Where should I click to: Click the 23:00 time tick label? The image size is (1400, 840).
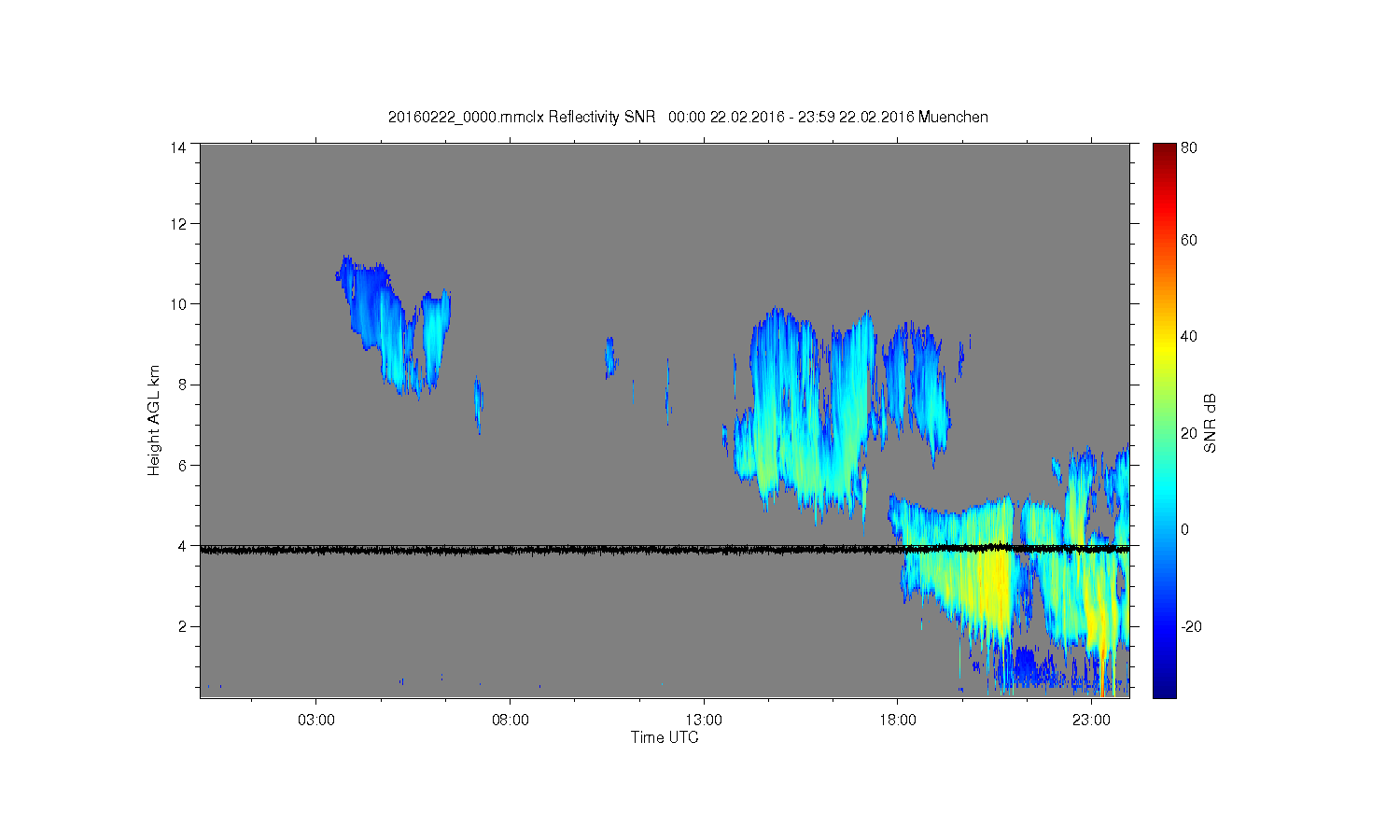point(1091,721)
